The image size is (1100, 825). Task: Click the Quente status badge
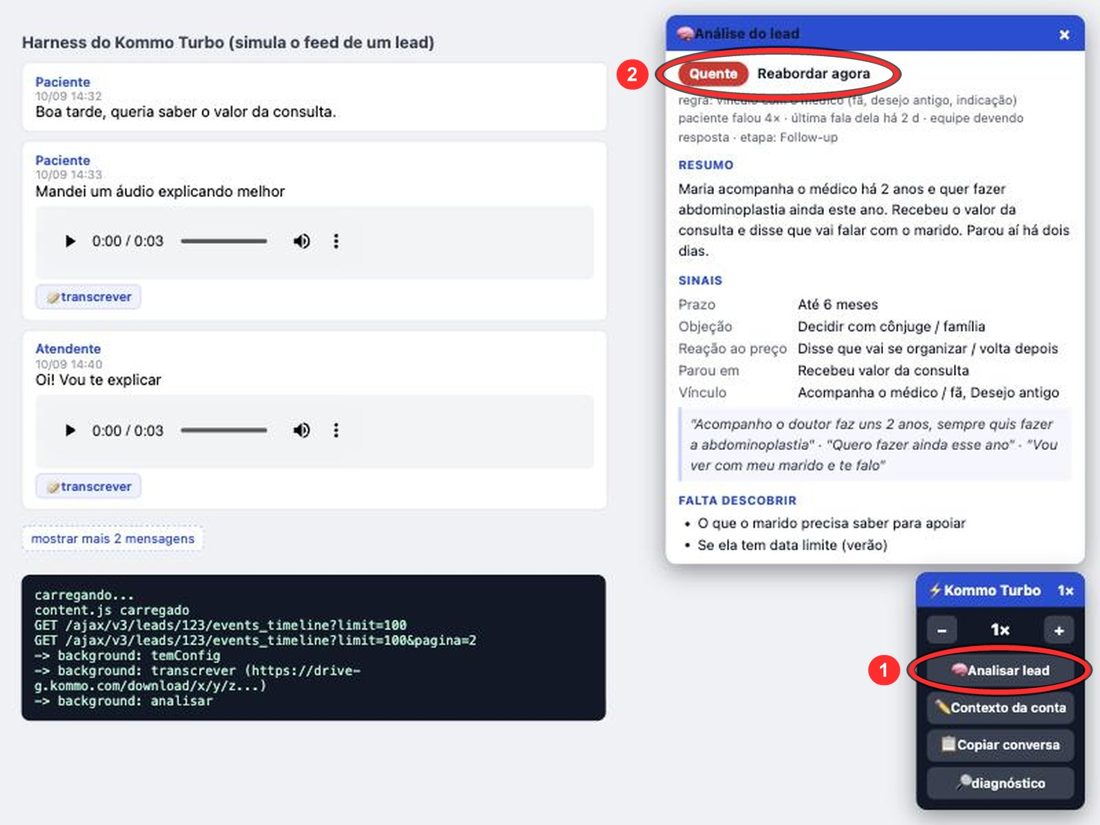coord(713,74)
